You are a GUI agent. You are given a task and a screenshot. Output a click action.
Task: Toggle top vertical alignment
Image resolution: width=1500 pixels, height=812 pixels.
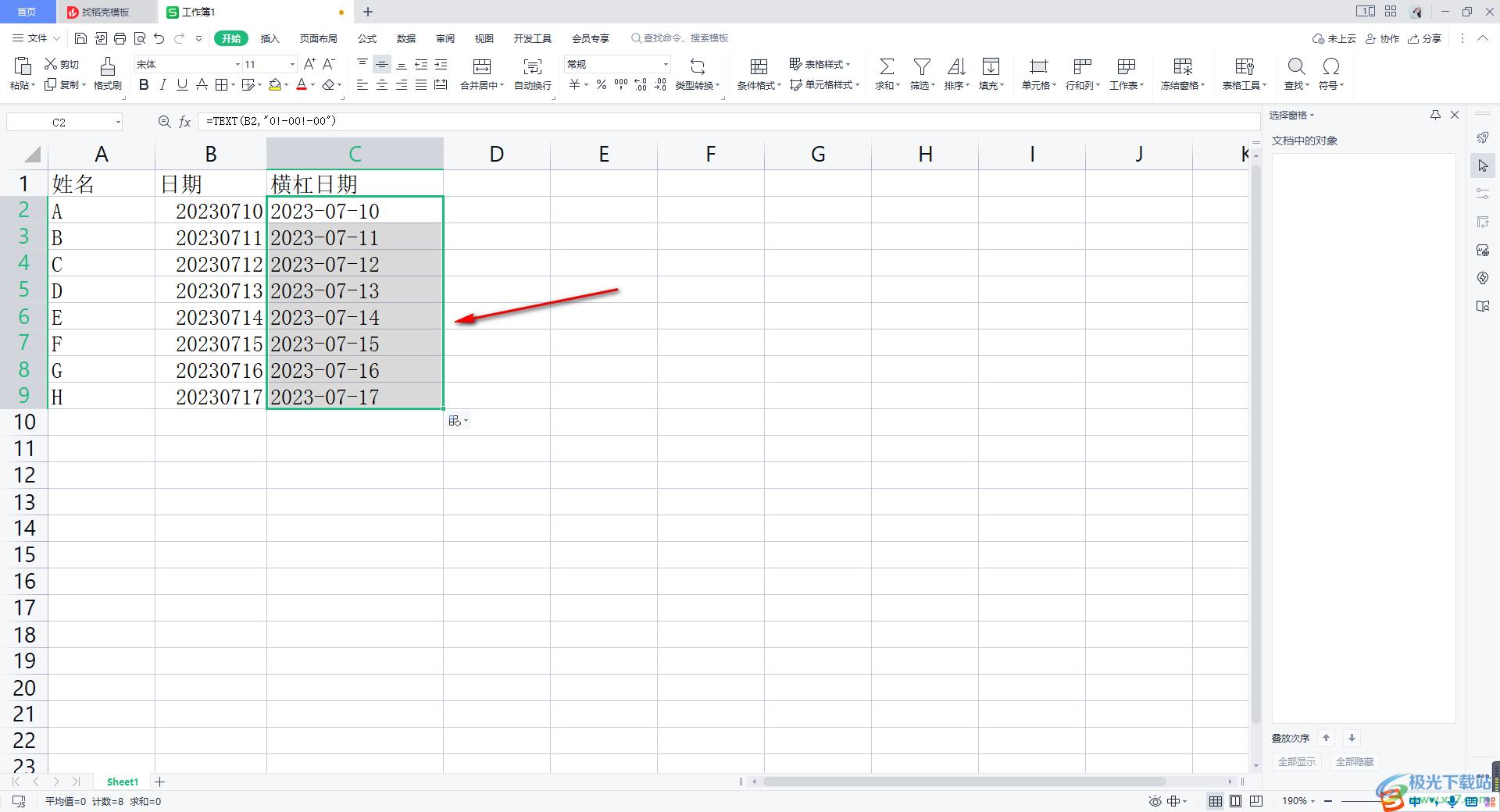[x=362, y=64]
